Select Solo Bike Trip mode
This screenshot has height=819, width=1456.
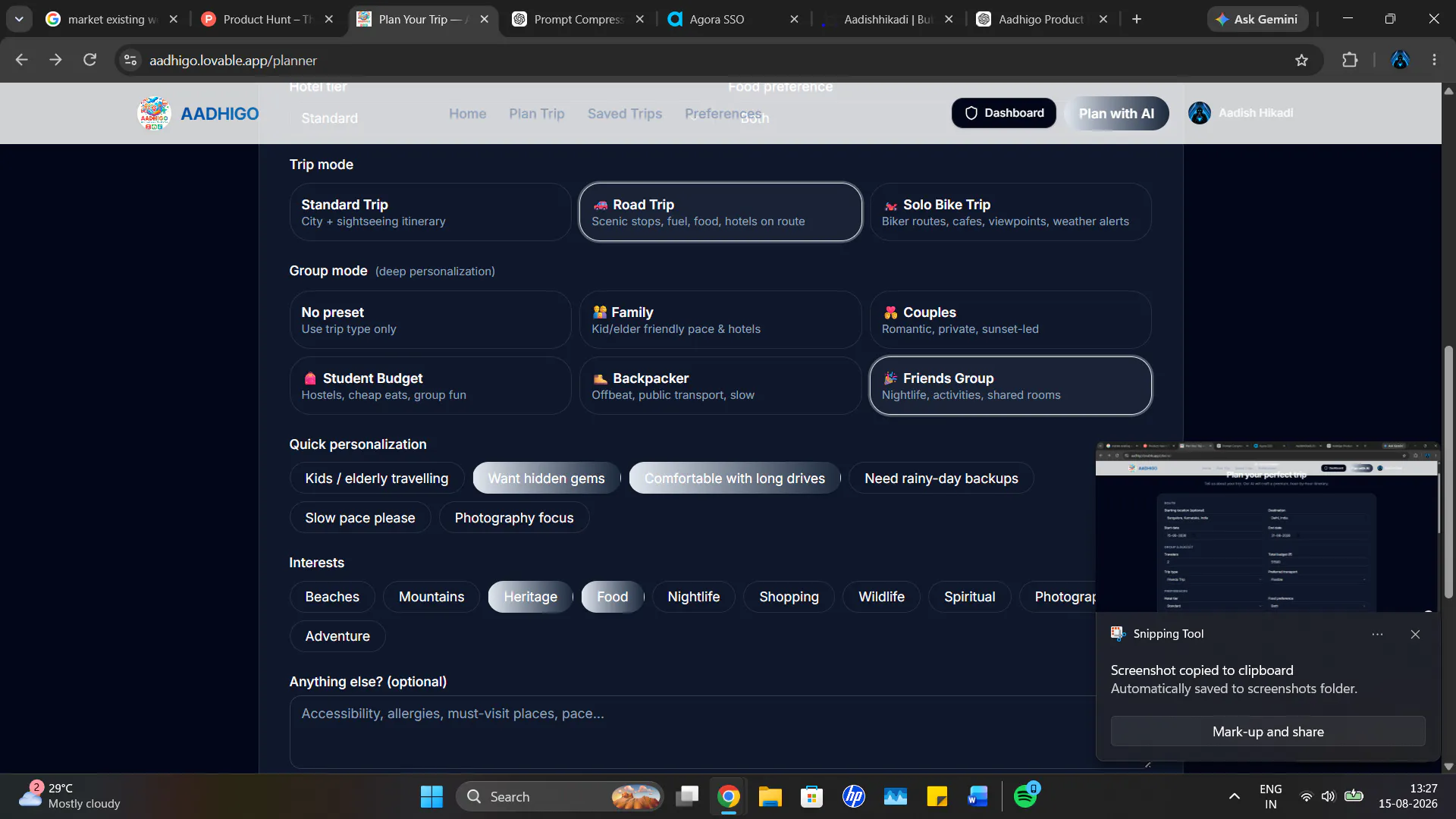point(1010,212)
